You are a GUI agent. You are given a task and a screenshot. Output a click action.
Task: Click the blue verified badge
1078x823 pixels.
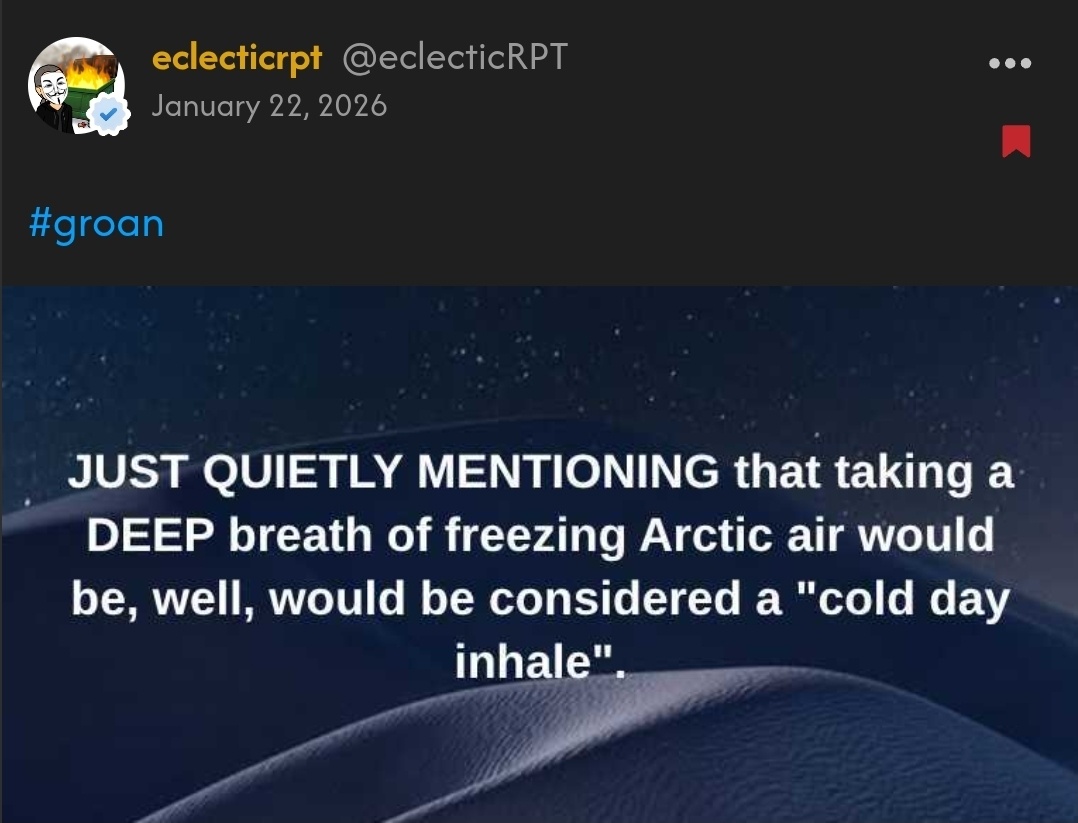pyautogui.click(x=108, y=116)
